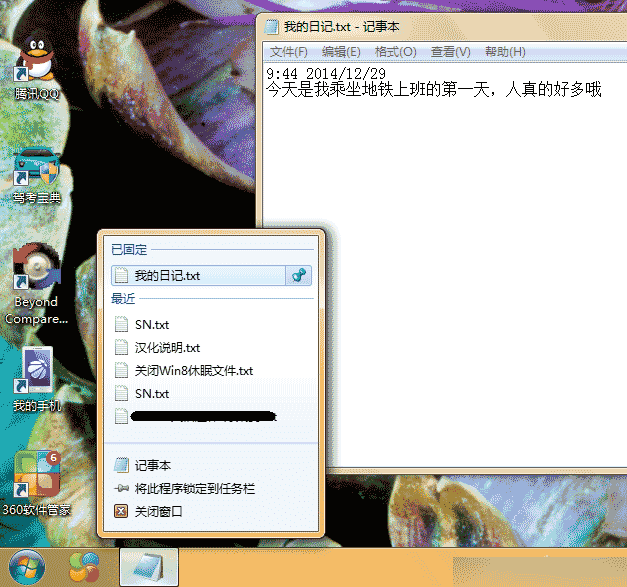This screenshot has width=627, height=587.
Task: Open the 驾考宝典 desktop shortcut
Action: pyautogui.click(x=36, y=176)
